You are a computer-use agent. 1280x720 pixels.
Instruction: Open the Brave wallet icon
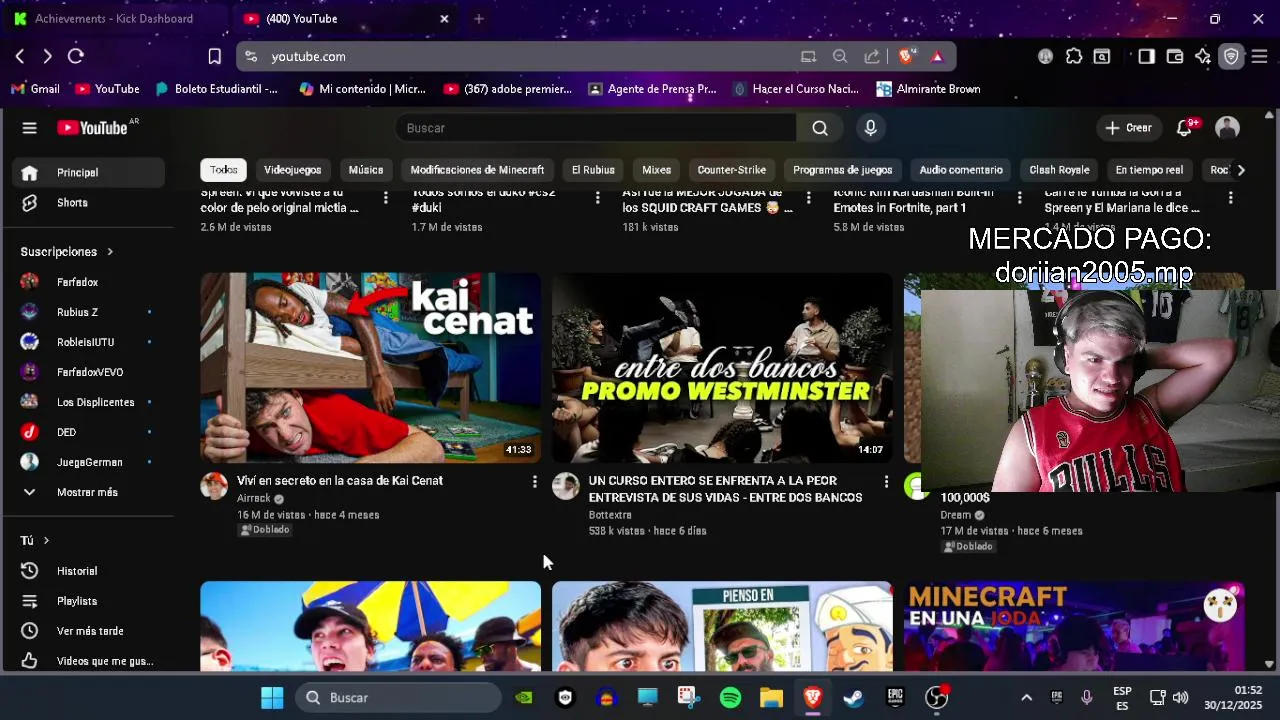[1174, 57]
